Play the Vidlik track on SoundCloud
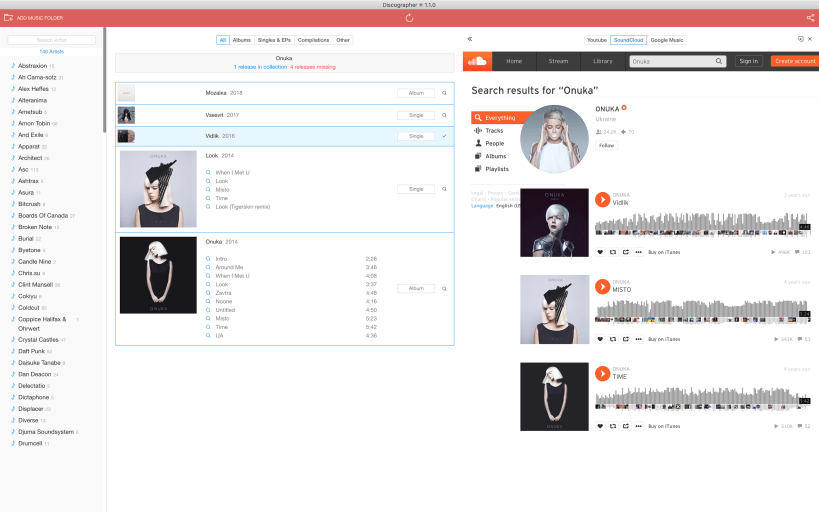The image size is (819, 512). pyautogui.click(x=602, y=200)
